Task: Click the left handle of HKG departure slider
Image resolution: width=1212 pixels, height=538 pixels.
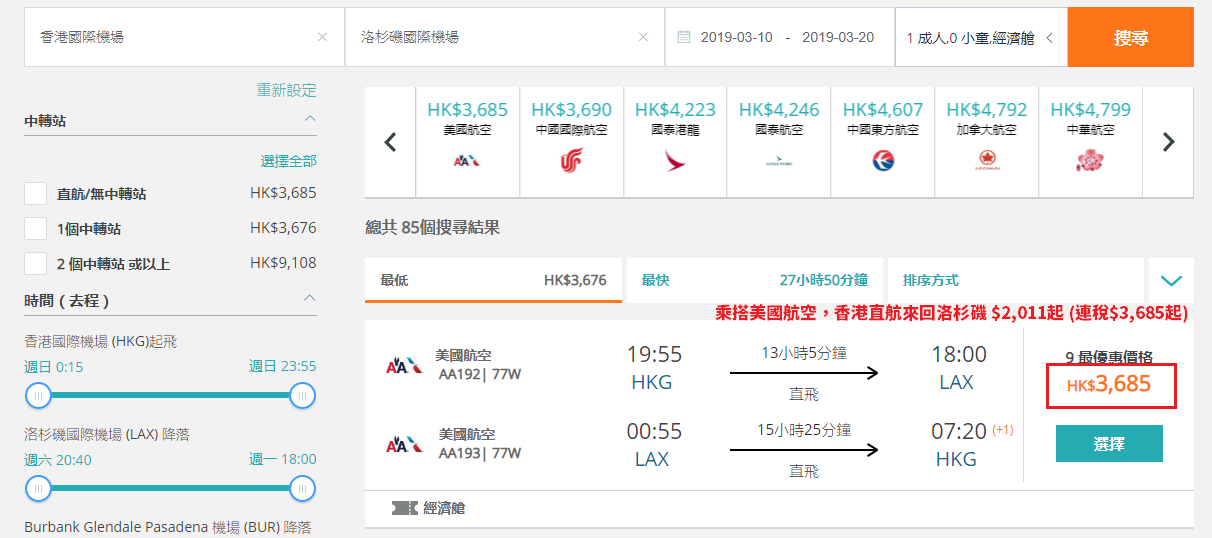Action: click(38, 396)
